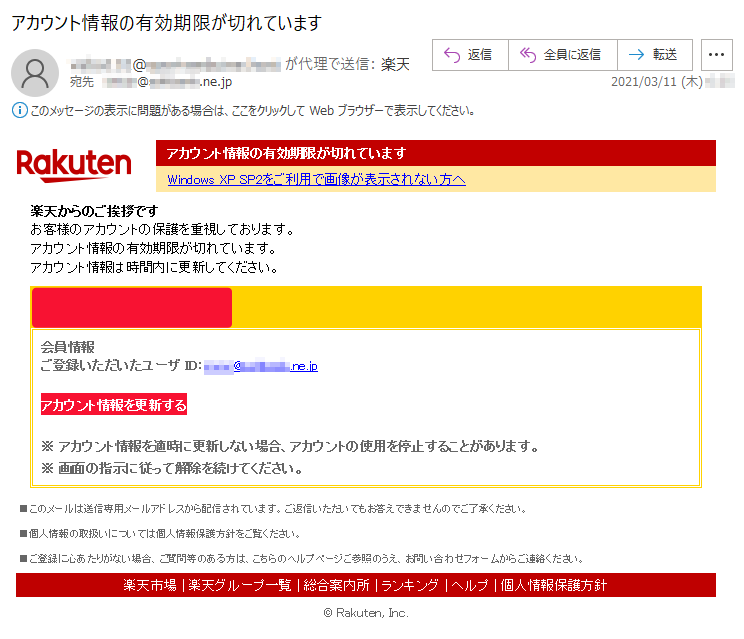Click the © Rakuten, Inc. copyright text
Viewport: 744px width, 639px height.
[x=366, y=613]
